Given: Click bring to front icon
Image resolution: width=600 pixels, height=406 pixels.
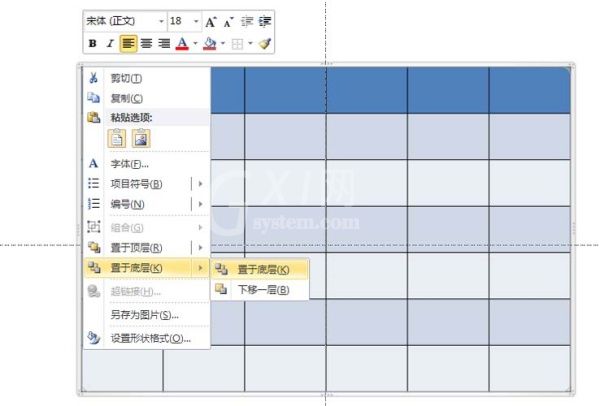Looking at the screenshot, I should (x=94, y=247).
